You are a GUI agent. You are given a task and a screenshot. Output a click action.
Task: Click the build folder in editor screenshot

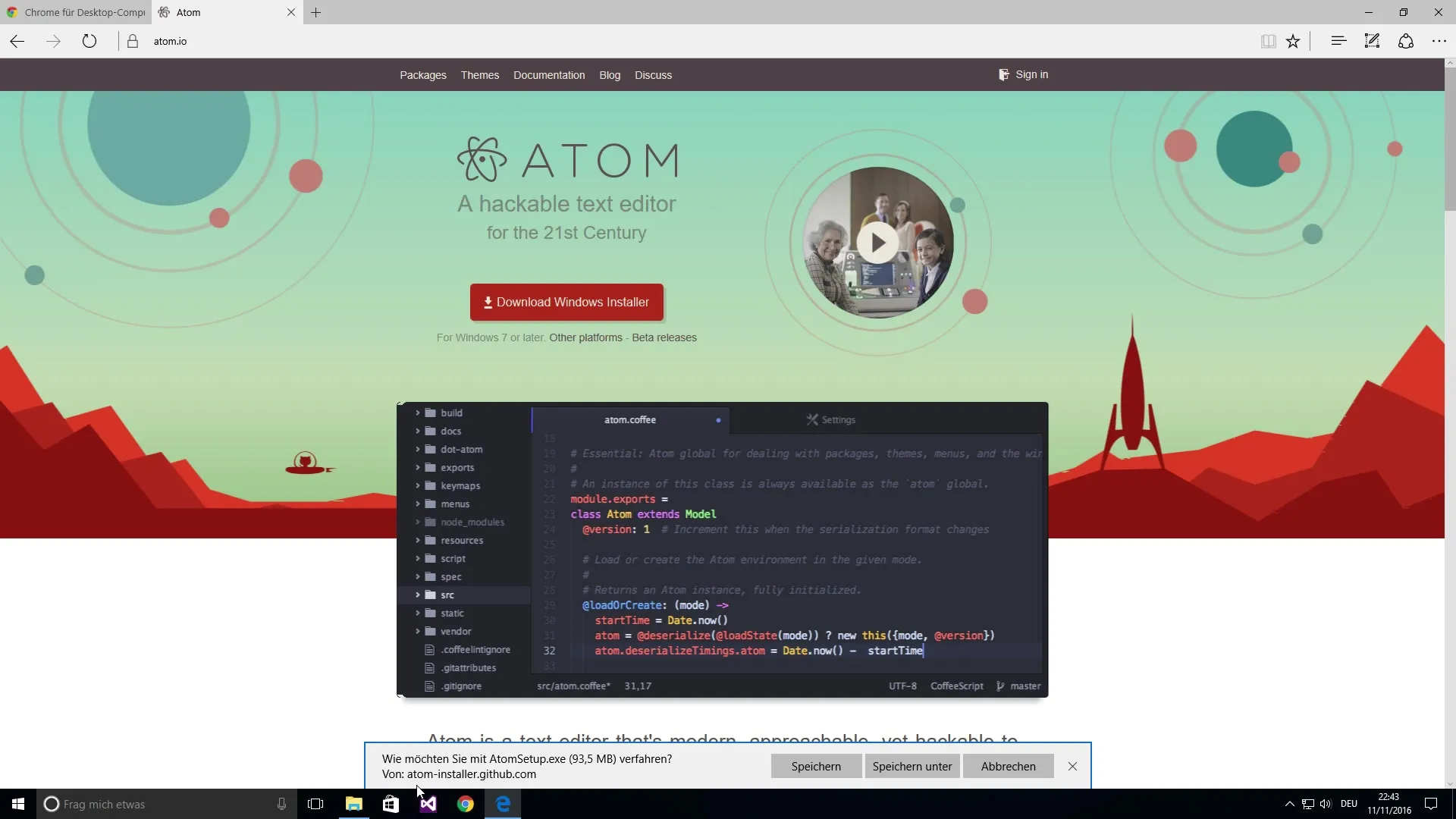click(451, 413)
